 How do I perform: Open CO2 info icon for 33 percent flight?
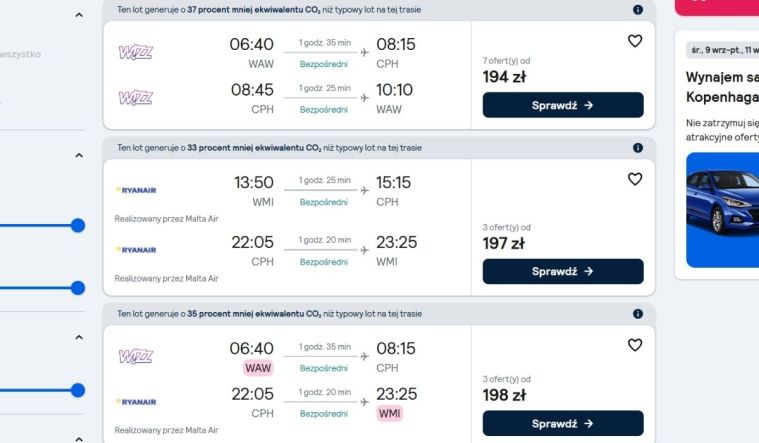[638, 148]
